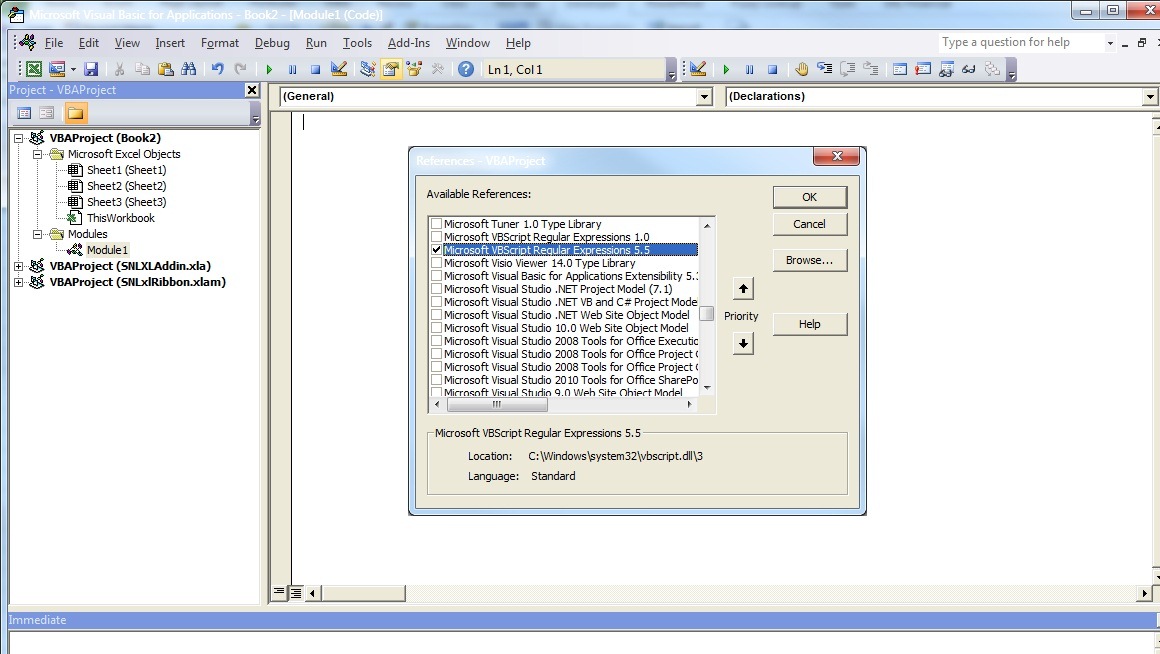Click Cancel in the References dialog
Screen dimensions: 1160x654
[809, 224]
